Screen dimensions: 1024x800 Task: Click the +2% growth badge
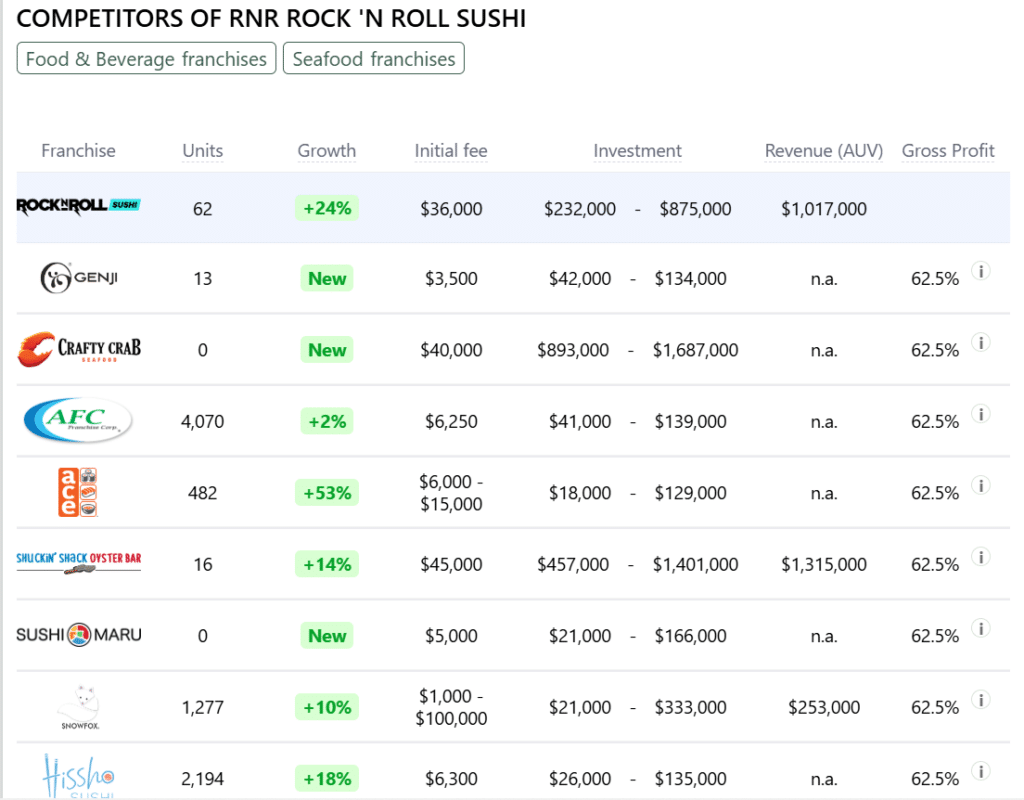[327, 422]
